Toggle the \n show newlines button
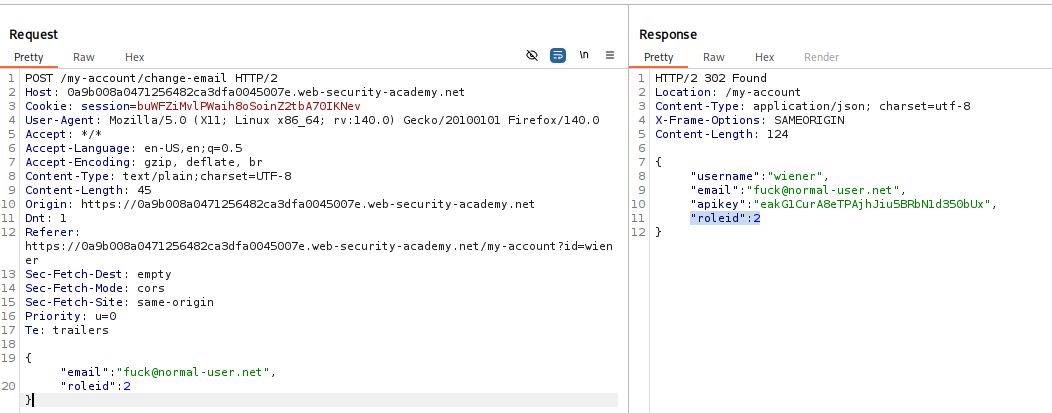This screenshot has width=1052, height=413. (584, 56)
